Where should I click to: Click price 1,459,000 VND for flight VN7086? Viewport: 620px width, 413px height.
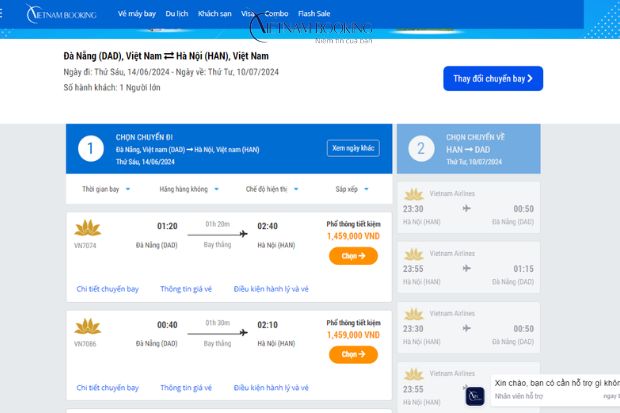[353, 335]
